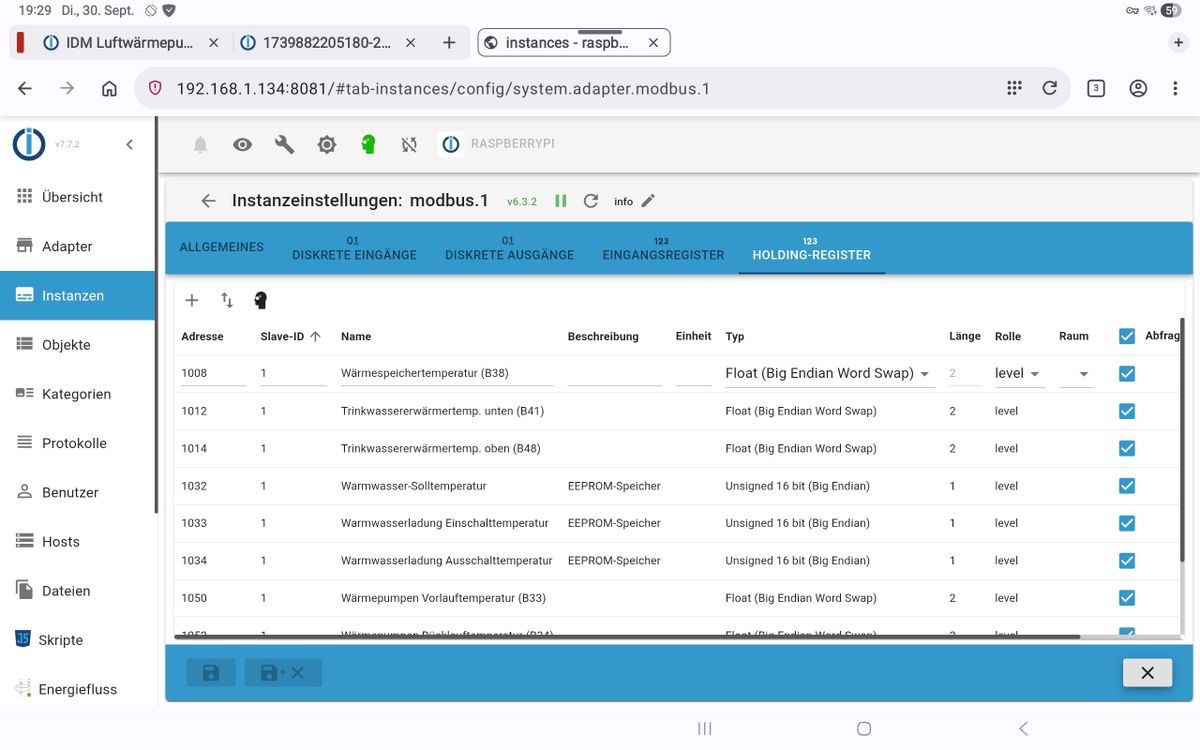
Task: Click the reload instance icon
Action: pos(591,201)
